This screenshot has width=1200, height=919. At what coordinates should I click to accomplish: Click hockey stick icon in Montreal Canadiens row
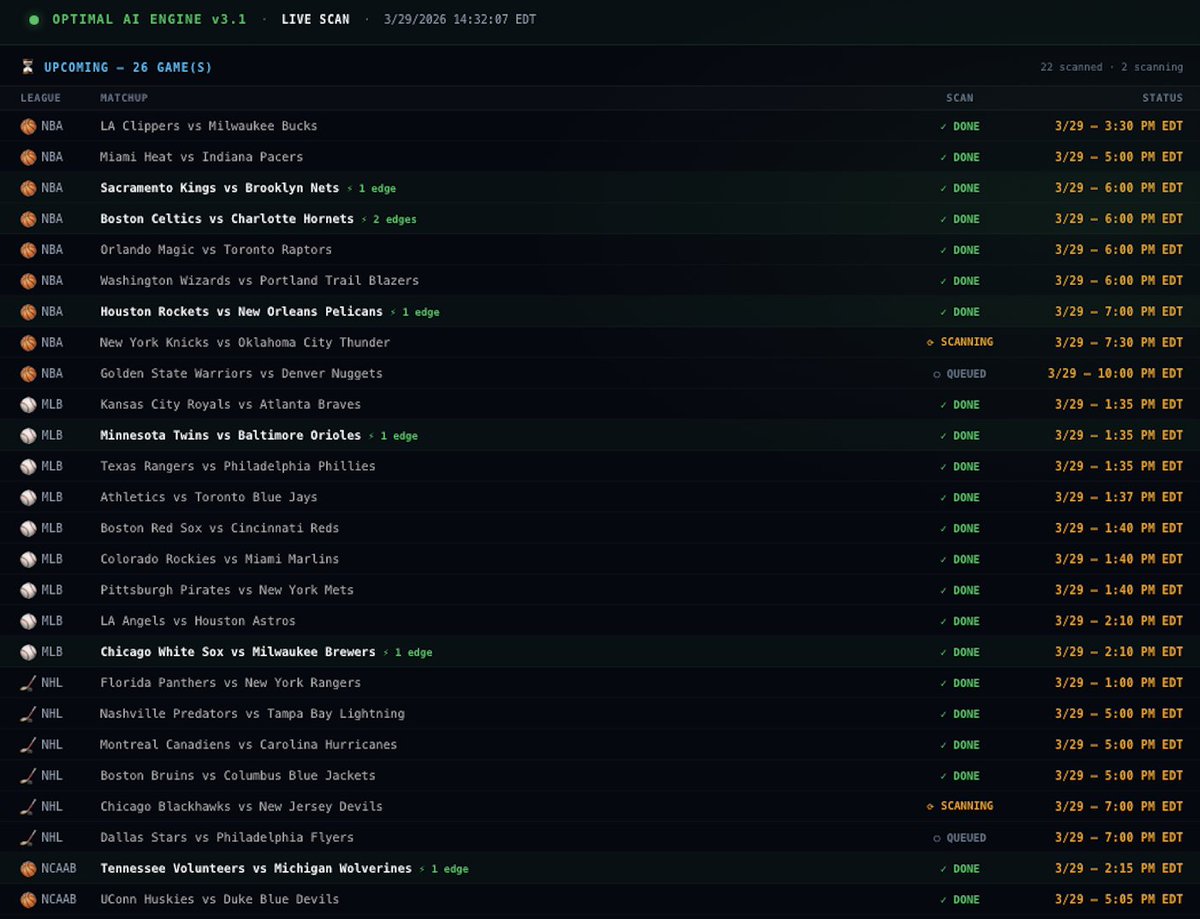click(x=28, y=746)
